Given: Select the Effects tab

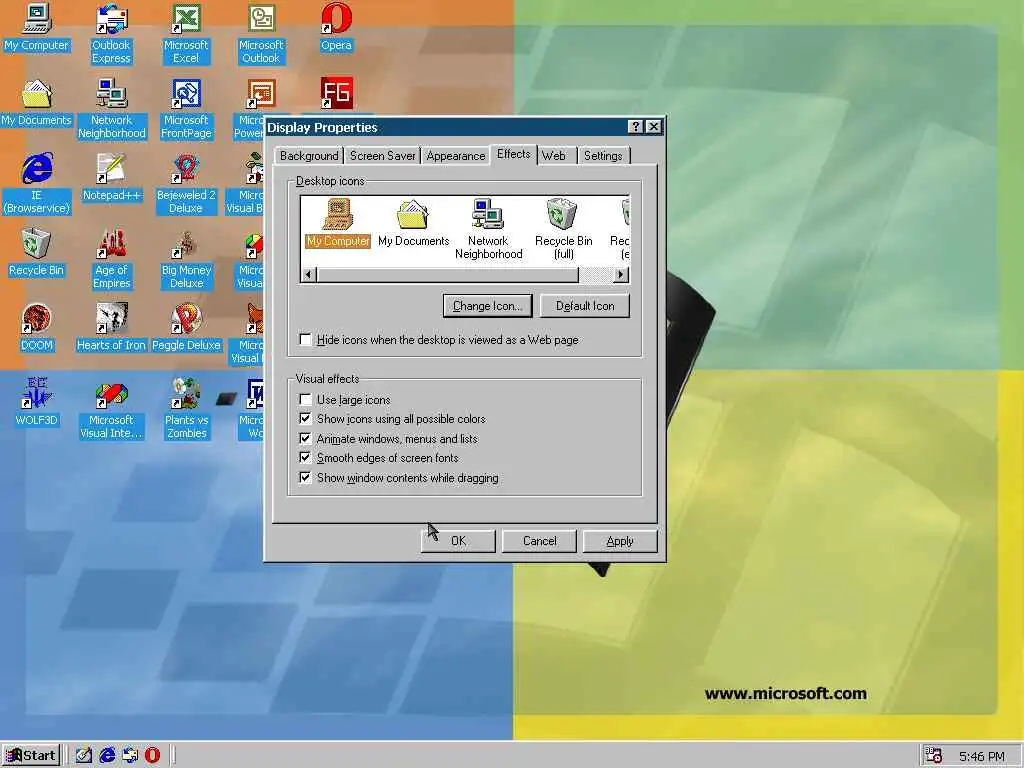Looking at the screenshot, I should click(x=513, y=154).
